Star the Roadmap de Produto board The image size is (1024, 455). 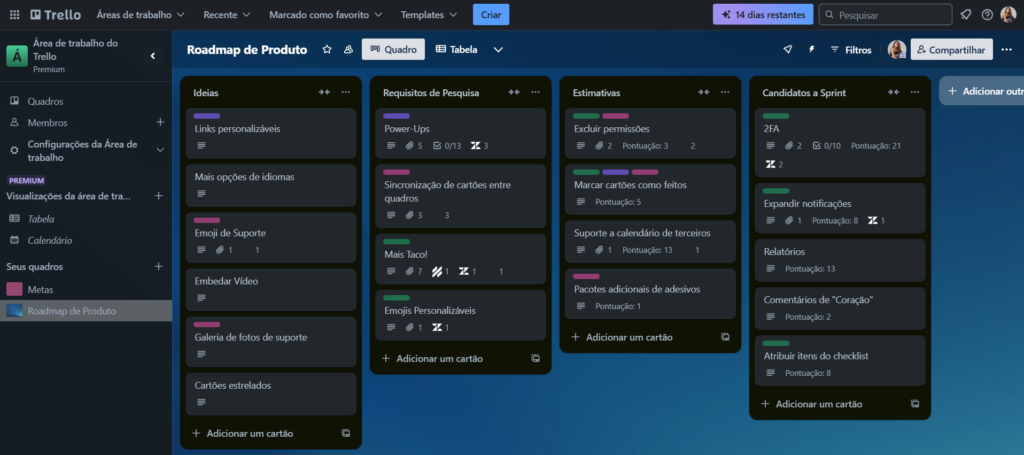pyautogui.click(x=327, y=49)
